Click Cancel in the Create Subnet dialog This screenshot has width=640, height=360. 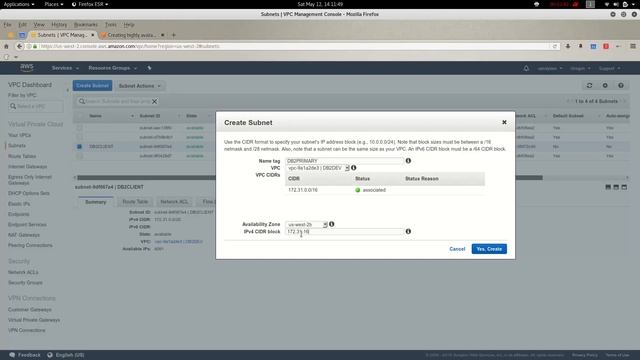tap(457, 249)
